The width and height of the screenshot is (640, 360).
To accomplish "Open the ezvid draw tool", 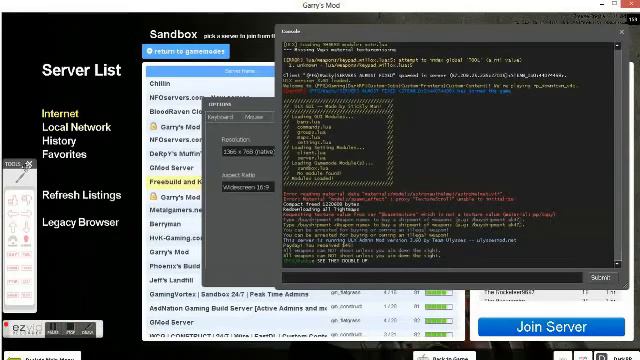I will coord(87,329).
